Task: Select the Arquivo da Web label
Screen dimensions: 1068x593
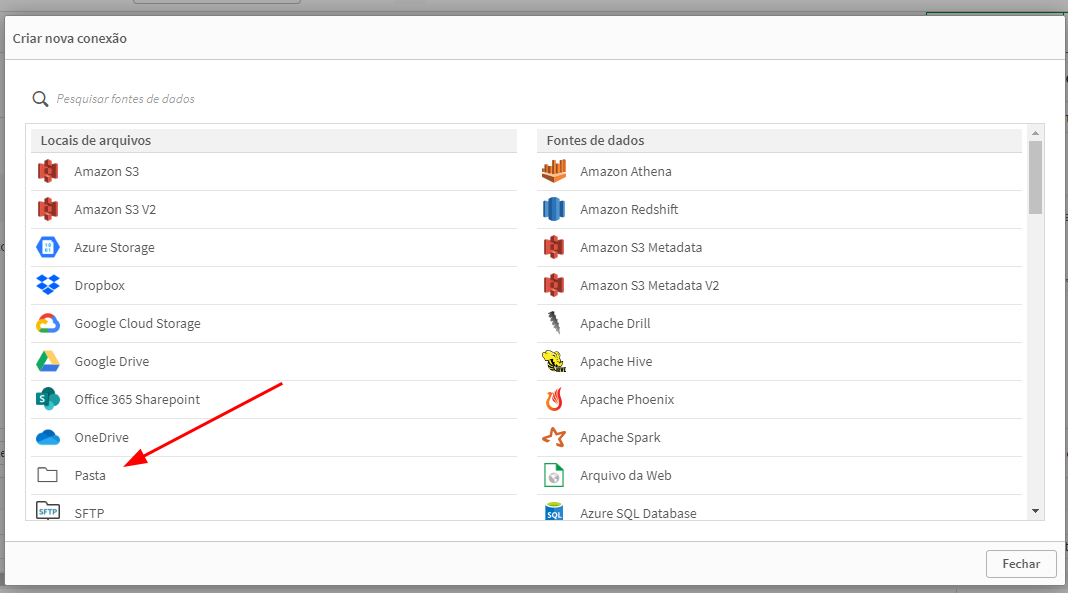Action: coord(626,476)
